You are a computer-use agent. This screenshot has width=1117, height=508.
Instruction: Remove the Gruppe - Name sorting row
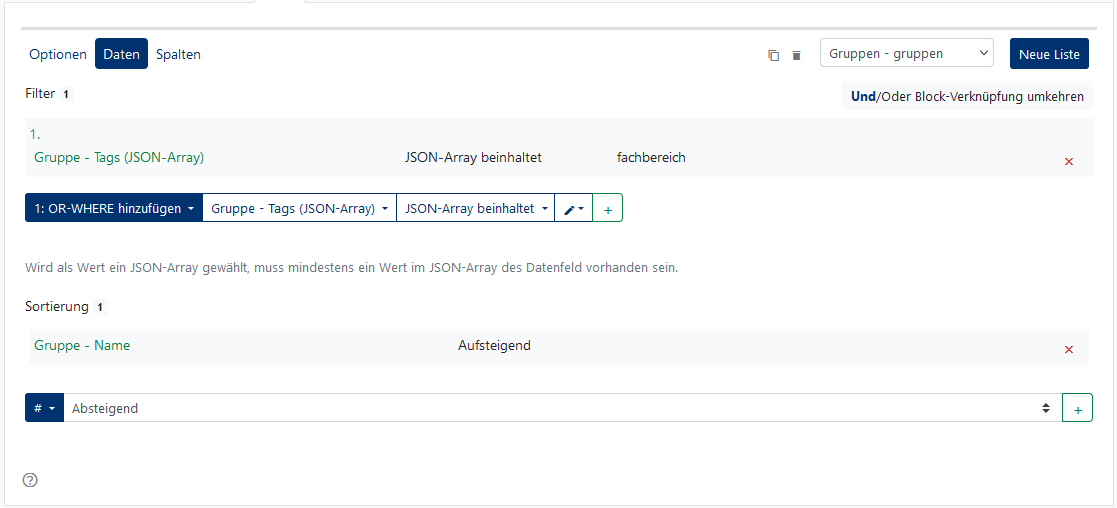click(x=1069, y=349)
